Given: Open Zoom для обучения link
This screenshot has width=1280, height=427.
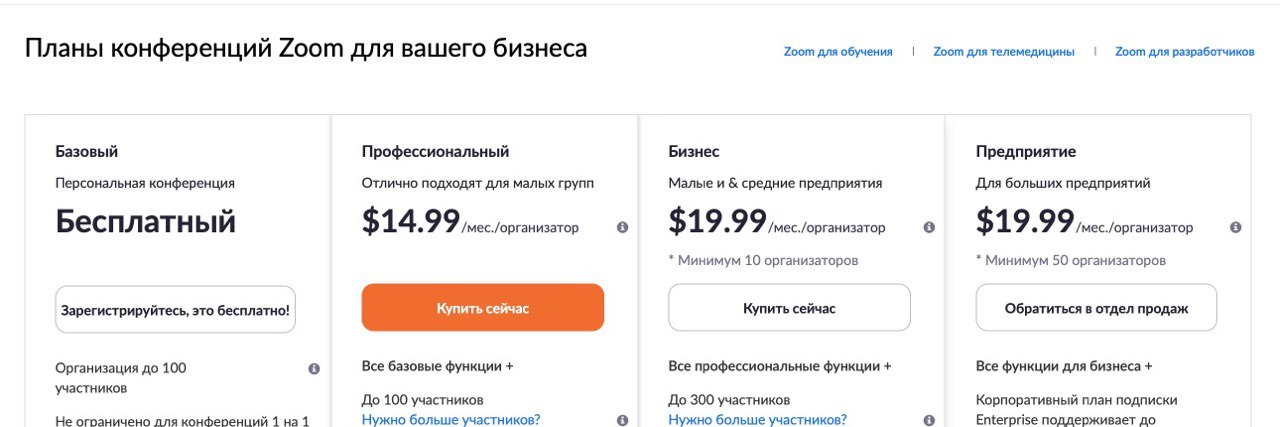Looking at the screenshot, I should [838, 52].
